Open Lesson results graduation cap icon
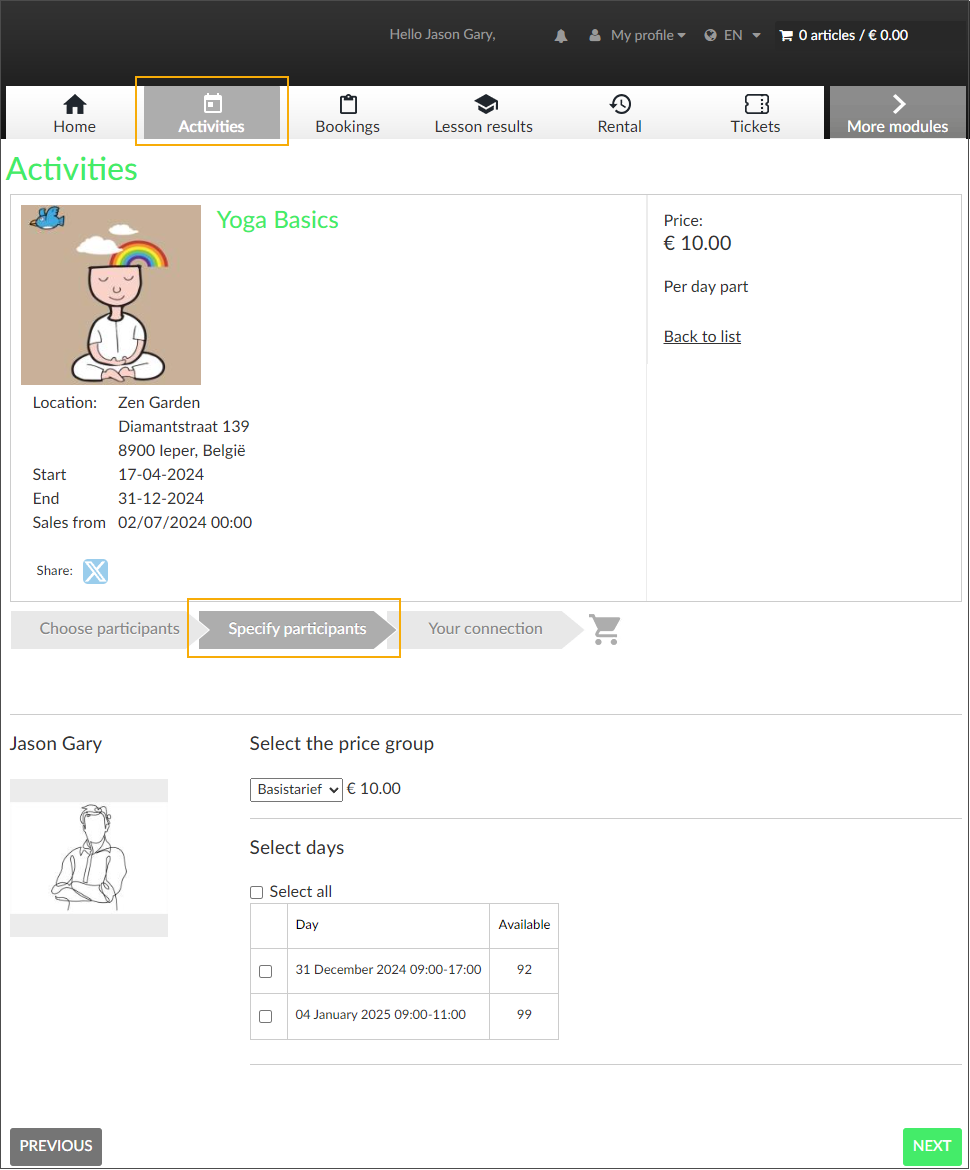 485,104
